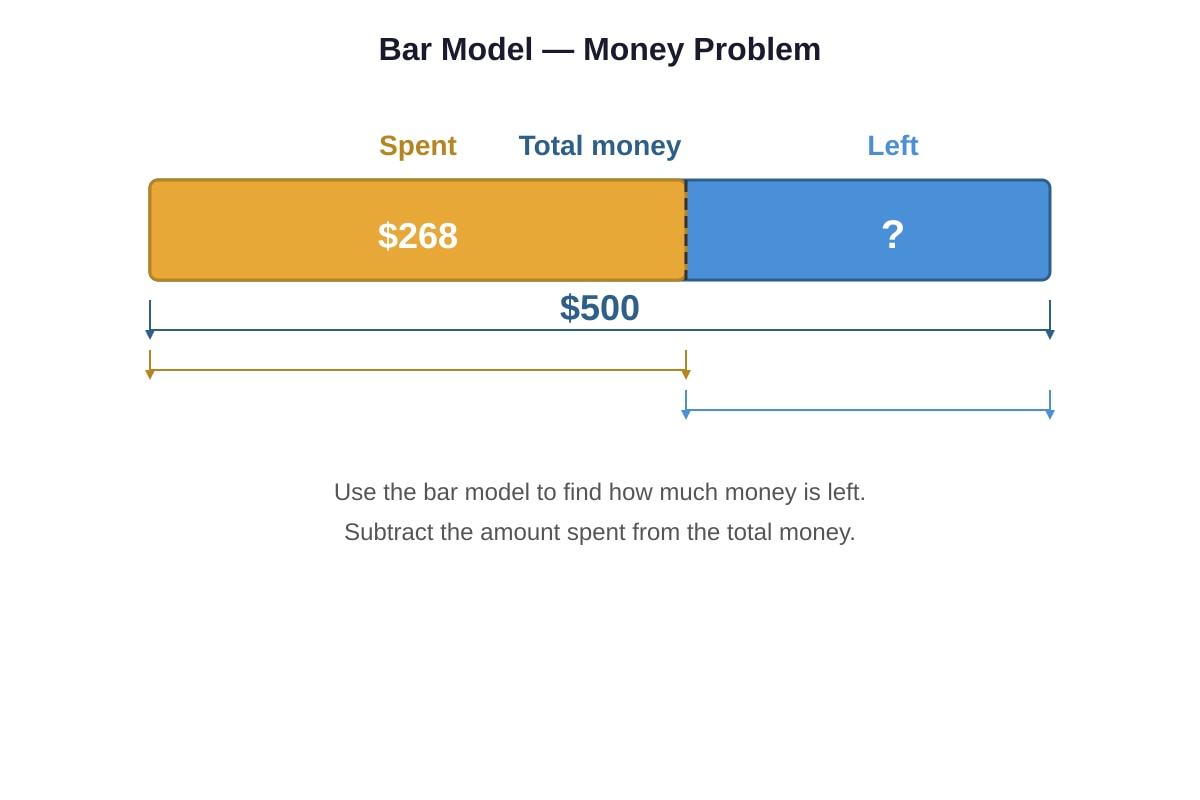Click the left arrowhead of light blue bracket
Viewport: 1200px width, 800px height.
pos(686,415)
